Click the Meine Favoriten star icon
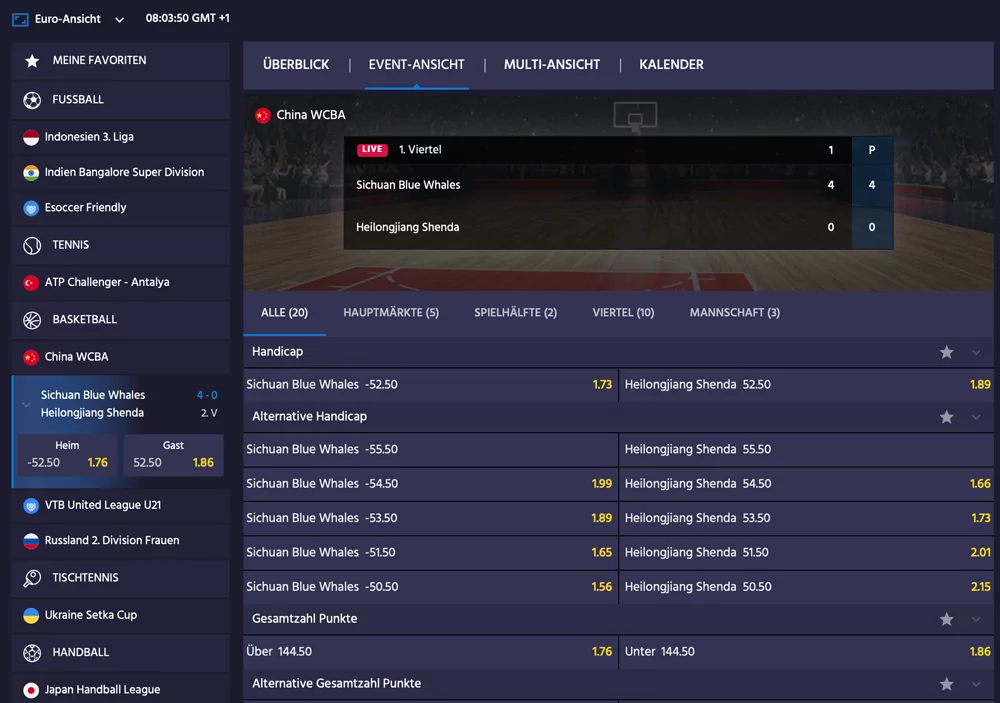The height and width of the screenshot is (703, 1000). tap(32, 61)
